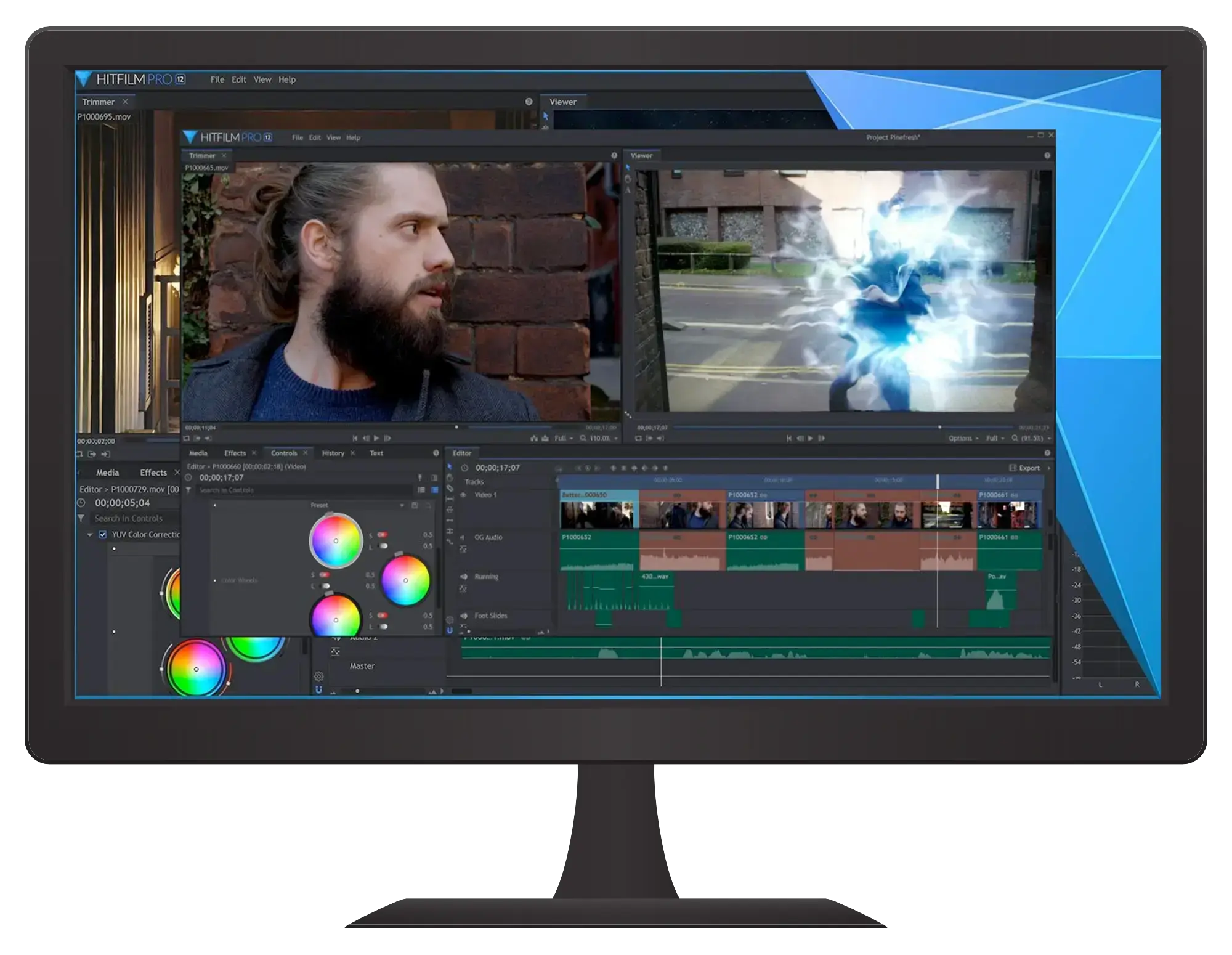The height and width of the screenshot is (955, 1232).
Task: Switch to History tab
Action: (333, 453)
